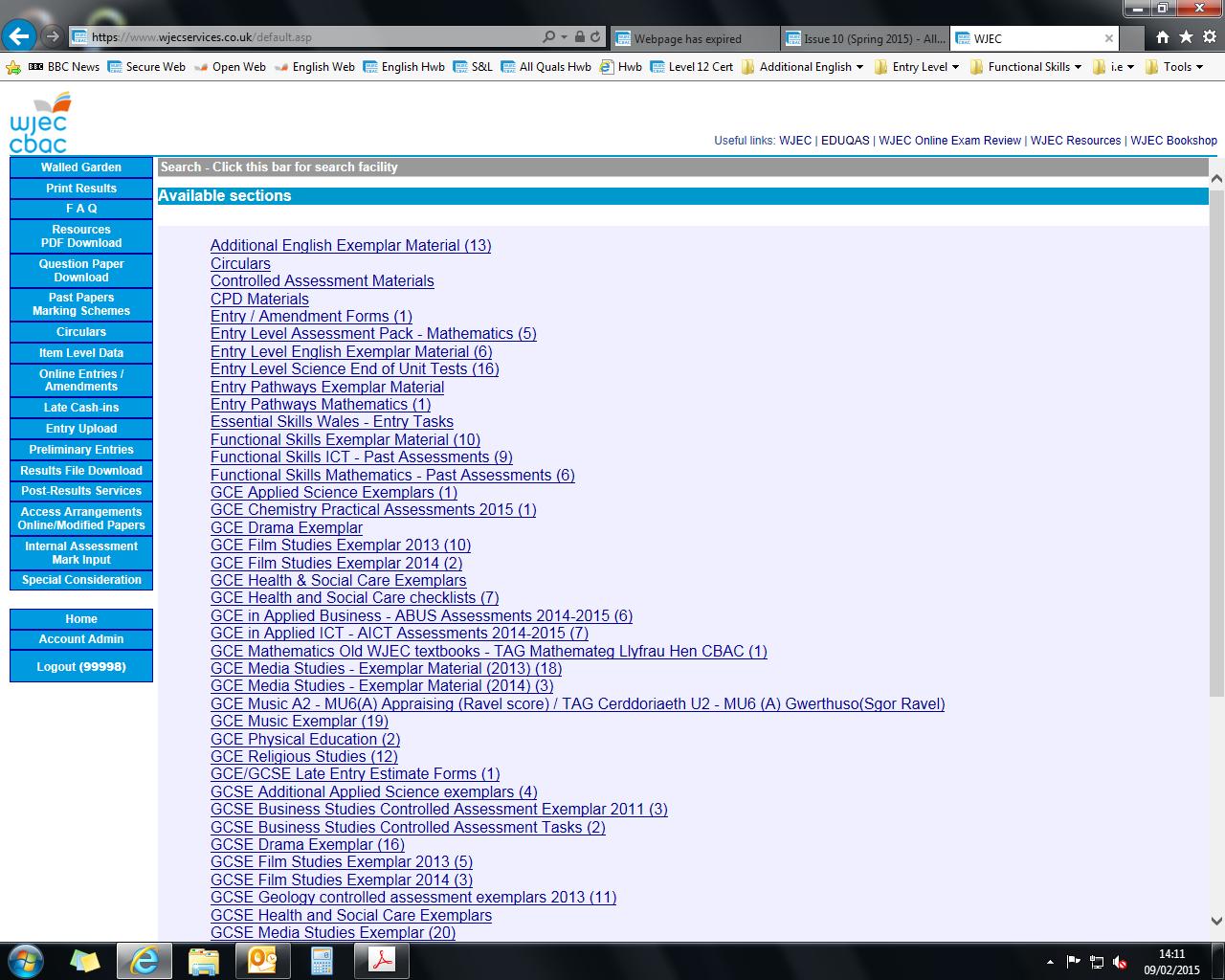Open GCSE Drama Exemplar (16) link
The image size is (1225, 980).
(x=307, y=845)
